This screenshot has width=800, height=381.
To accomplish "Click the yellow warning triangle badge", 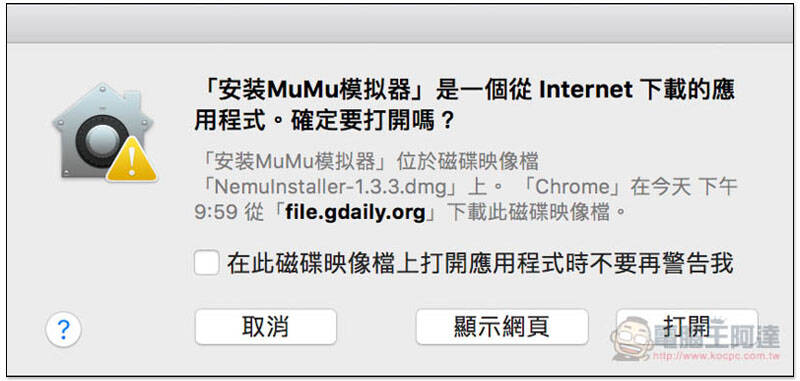I will pos(132,159).
